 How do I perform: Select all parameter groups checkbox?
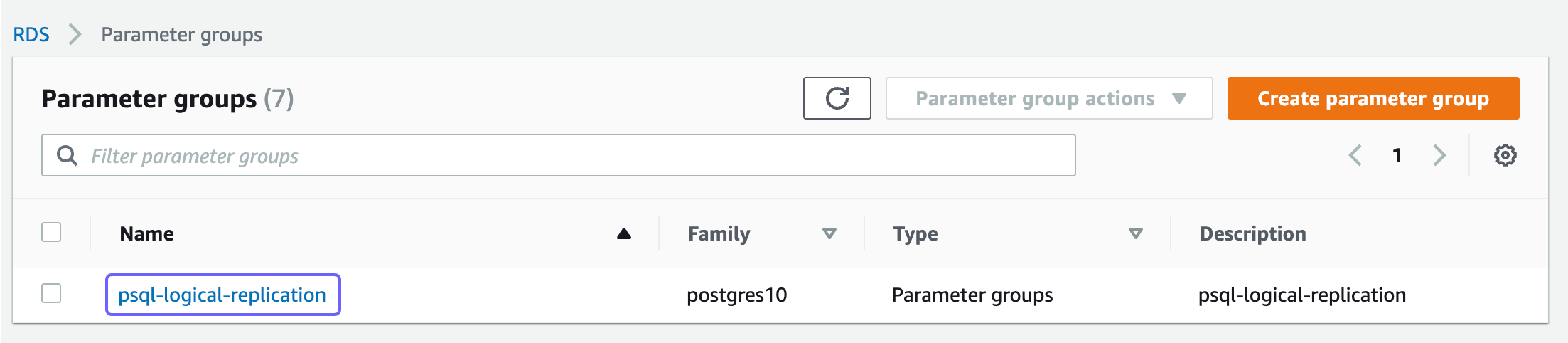[x=51, y=232]
